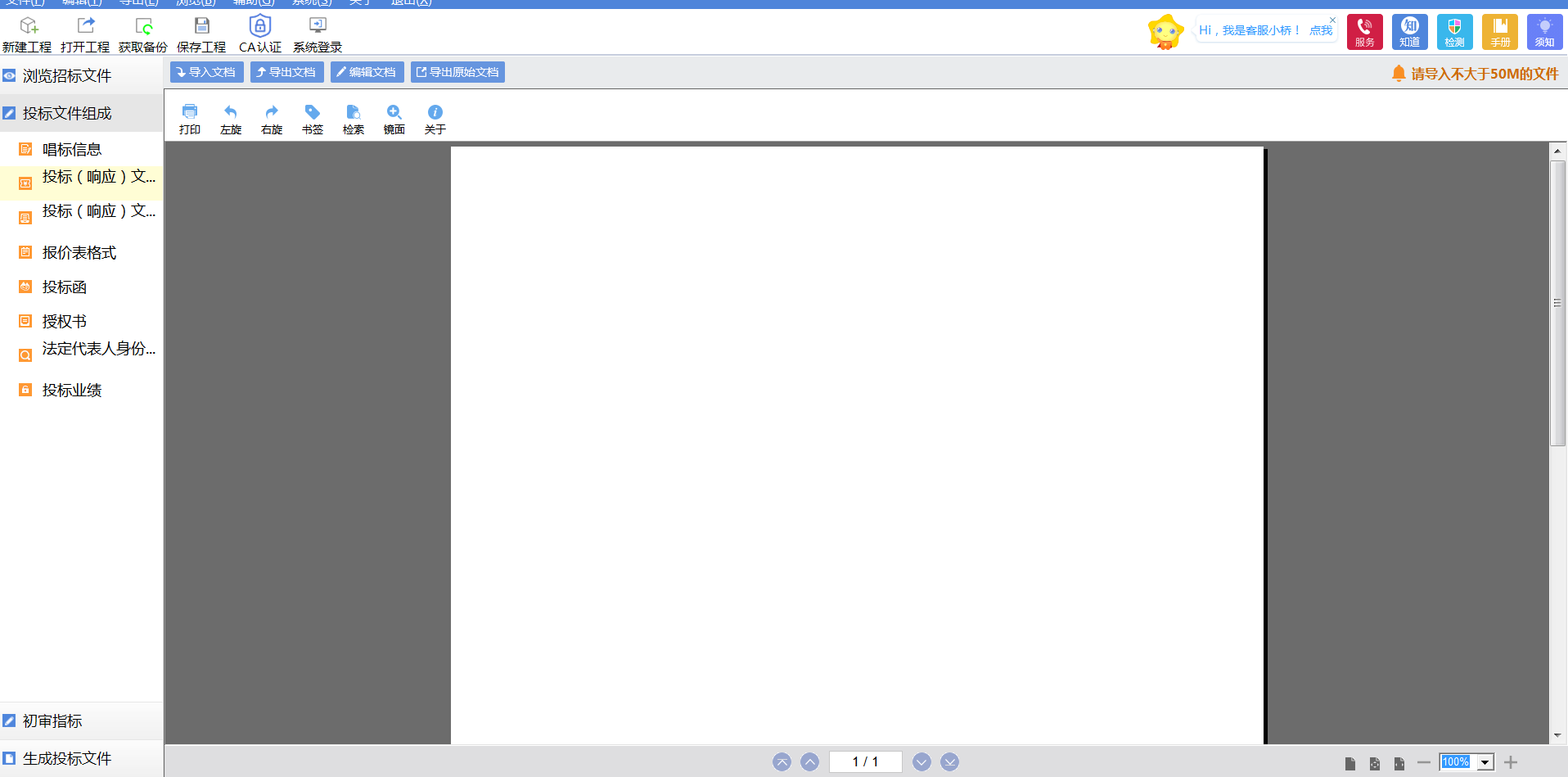The height and width of the screenshot is (777, 1568).
Task: Open a project with 打开工程
Action: tap(85, 34)
